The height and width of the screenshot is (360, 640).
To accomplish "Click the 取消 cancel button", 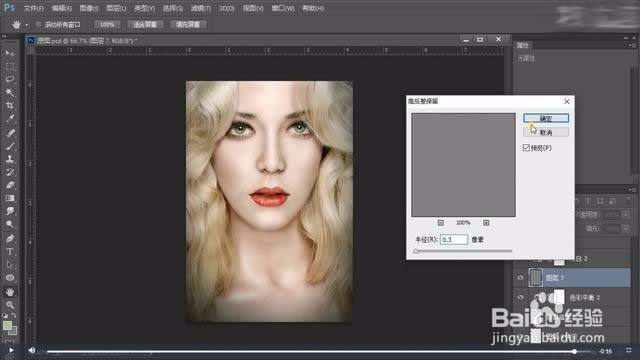I will point(546,132).
